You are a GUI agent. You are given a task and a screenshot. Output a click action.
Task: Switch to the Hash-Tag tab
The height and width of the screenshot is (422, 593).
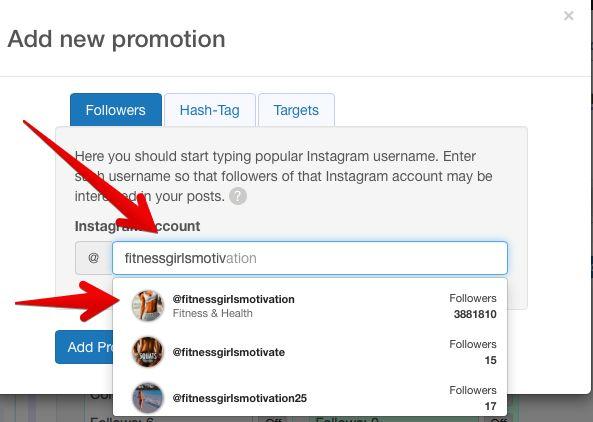[x=210, y=110]
